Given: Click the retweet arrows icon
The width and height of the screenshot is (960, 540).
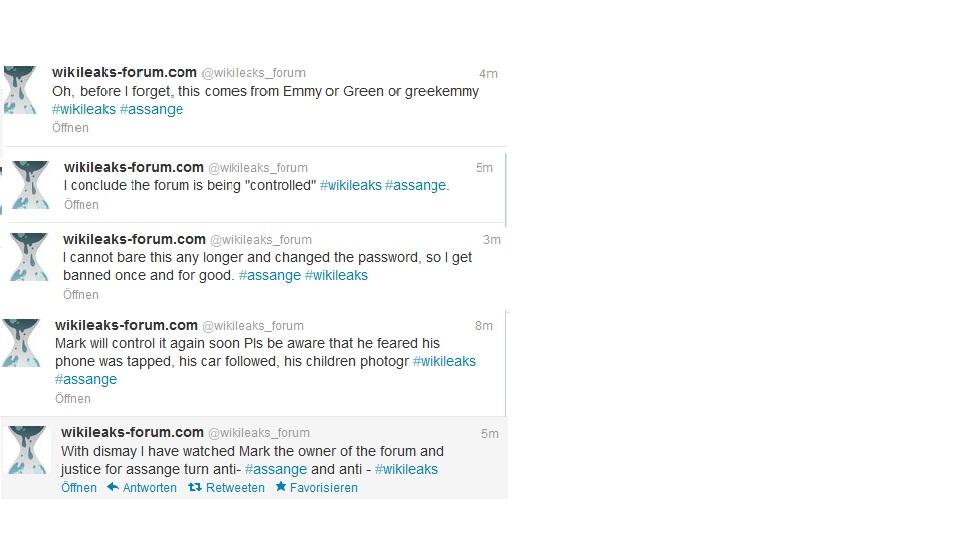Looking at the screenshot, I should (195, 487).
